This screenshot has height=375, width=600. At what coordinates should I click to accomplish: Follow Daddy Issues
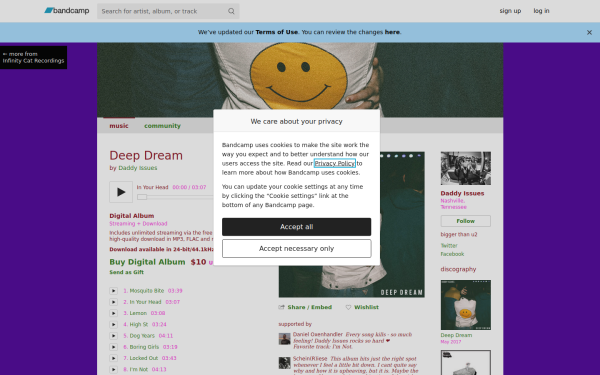point(466,221)
